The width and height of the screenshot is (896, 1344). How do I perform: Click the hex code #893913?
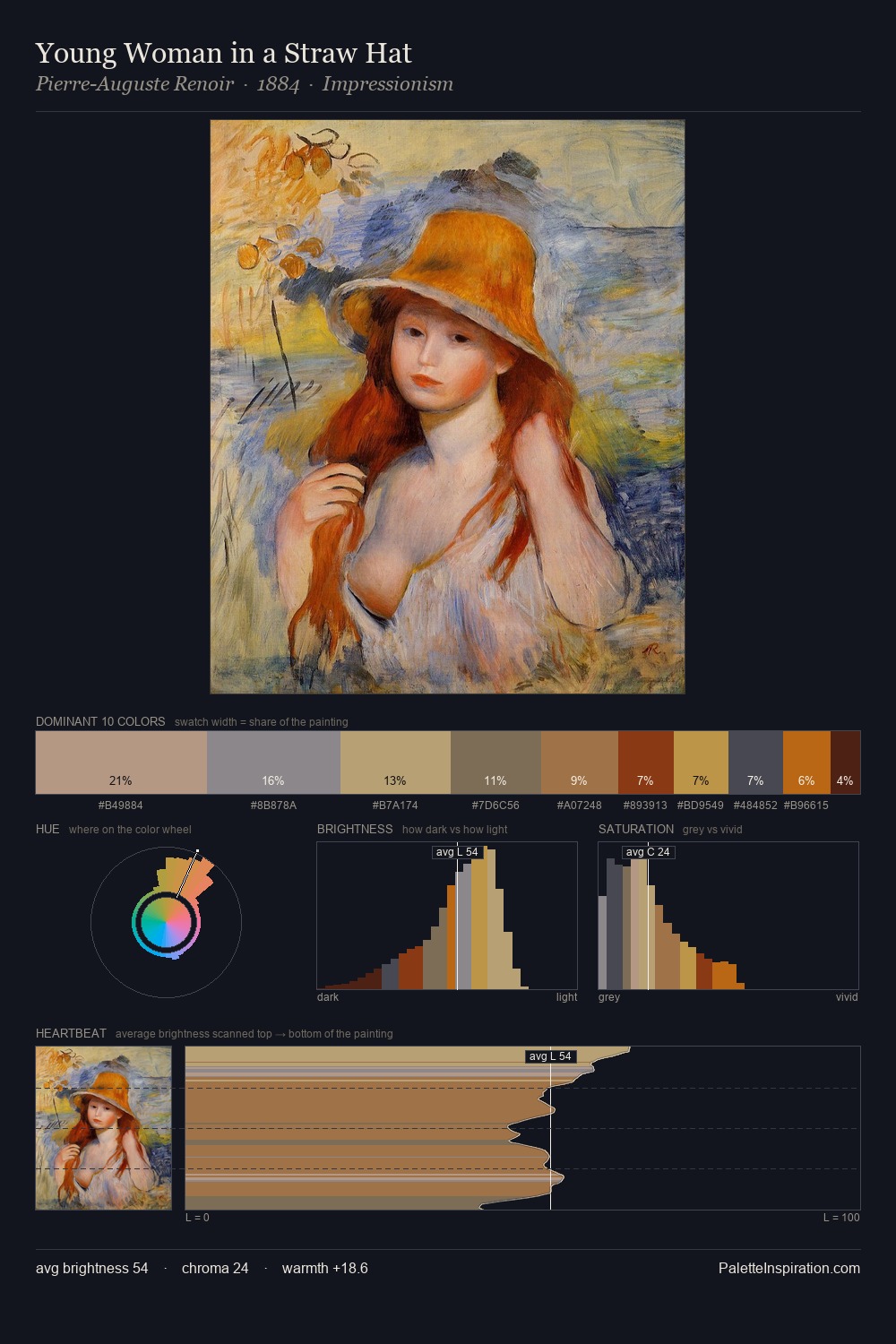pyautogui.click(x=645, y=806)
